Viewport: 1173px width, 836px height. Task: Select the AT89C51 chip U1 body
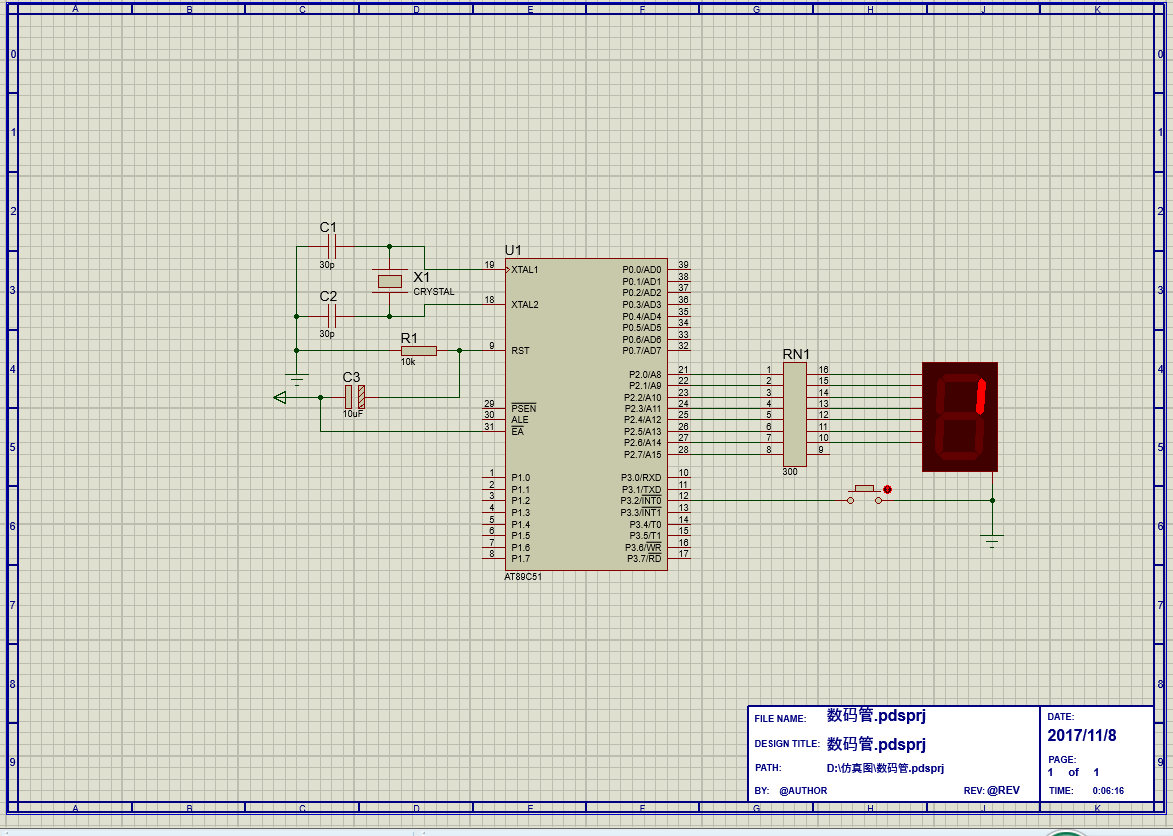point(586,414)
